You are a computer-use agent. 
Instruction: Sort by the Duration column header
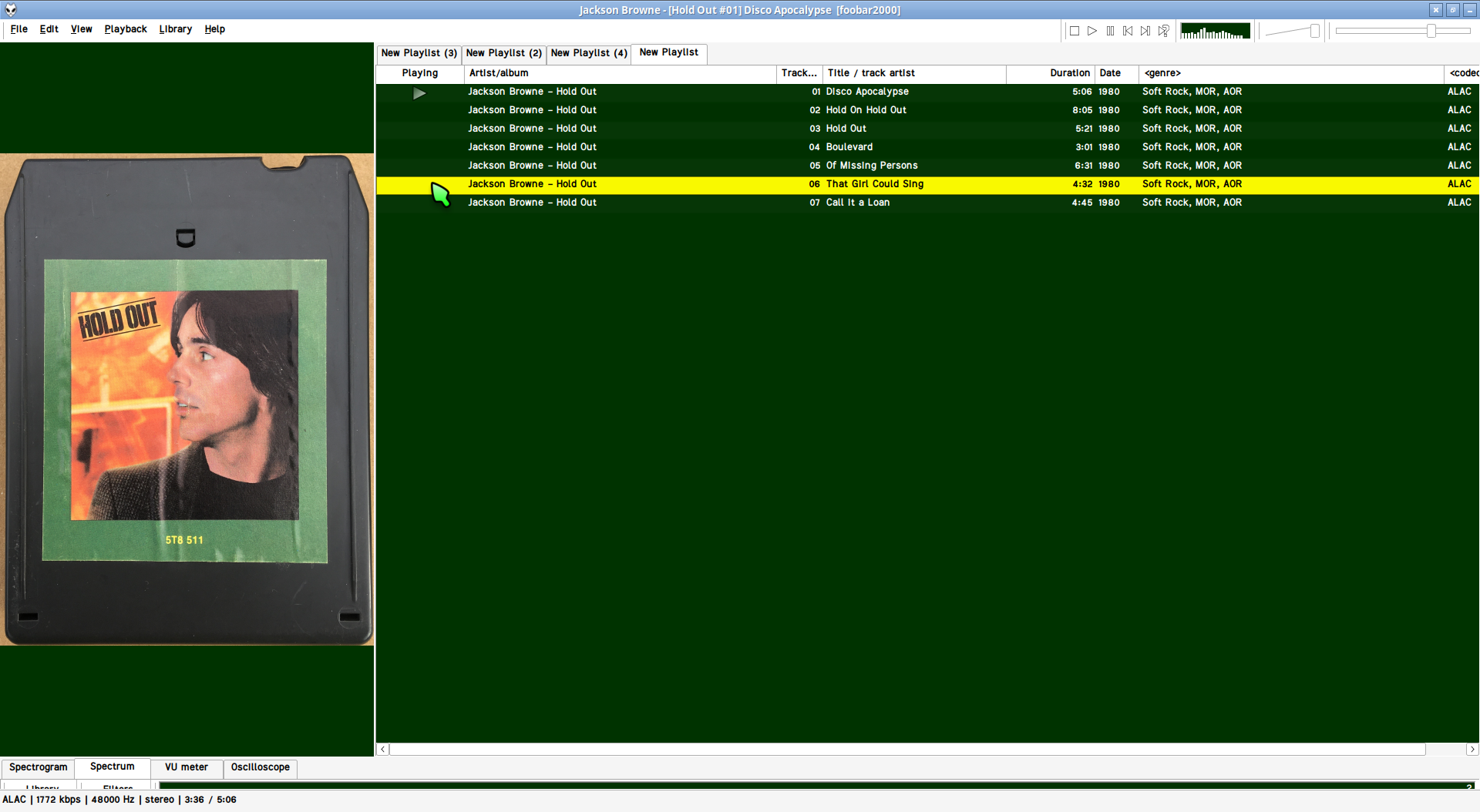click(1050, 73)
